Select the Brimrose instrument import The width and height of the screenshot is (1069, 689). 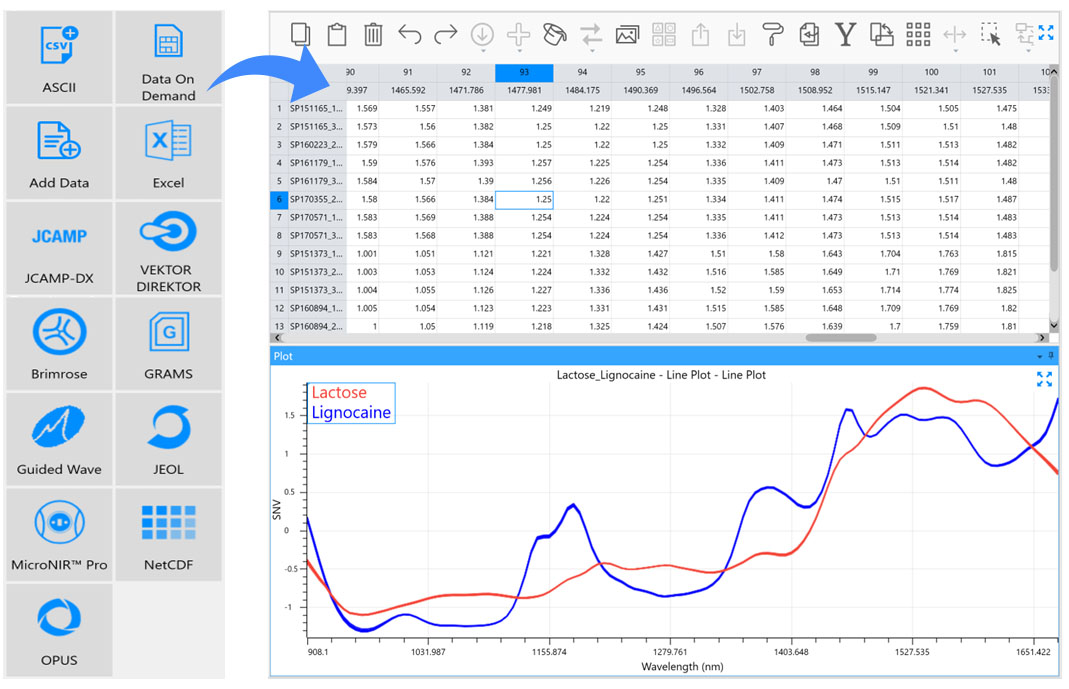59,344
